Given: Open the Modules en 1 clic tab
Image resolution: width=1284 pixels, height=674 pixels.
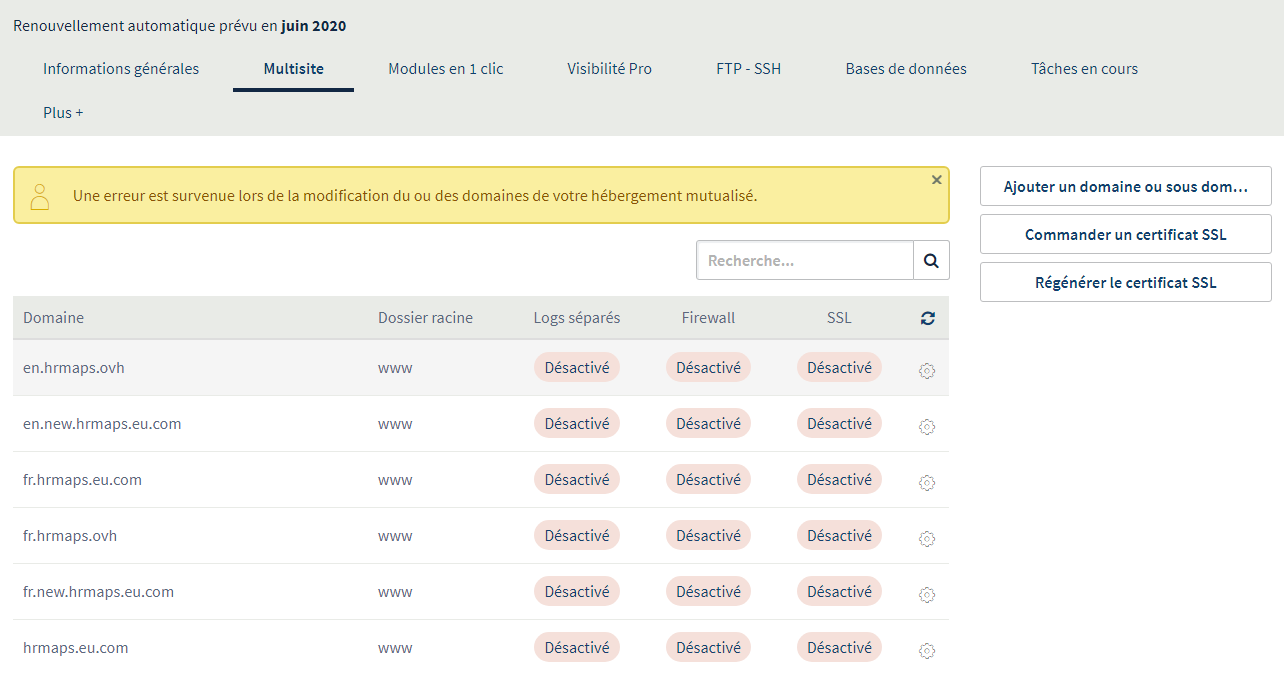Looking at the screenshot, I should (x=446, y=69).
